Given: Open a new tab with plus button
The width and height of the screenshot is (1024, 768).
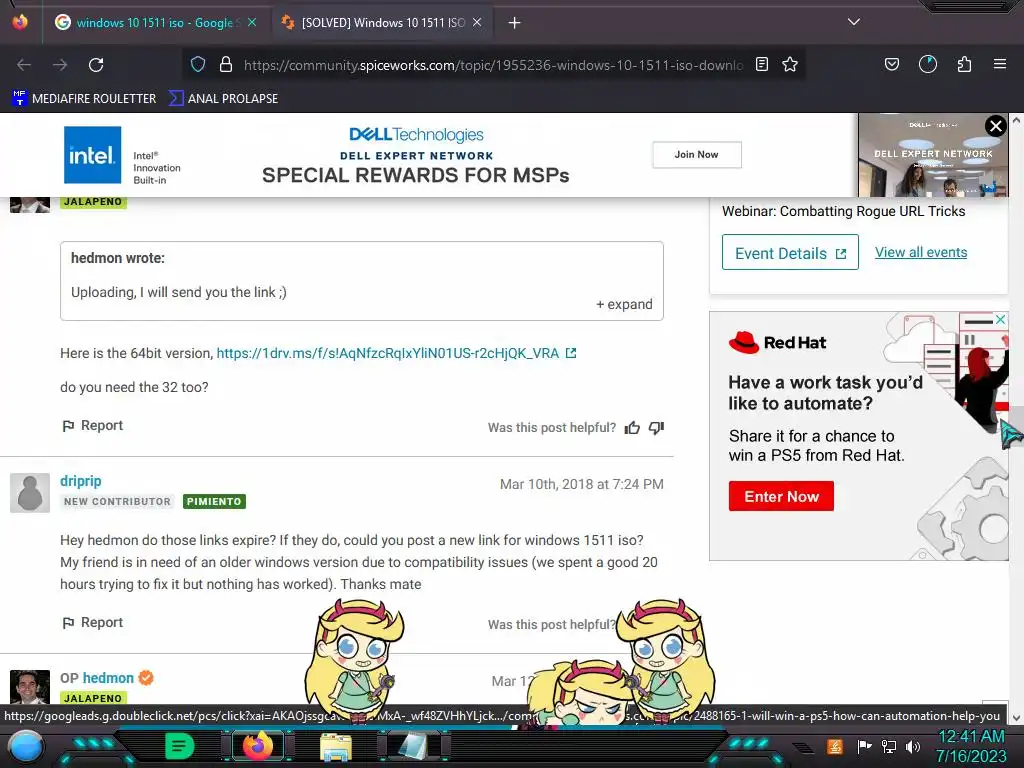Looking at the screenshot, I should [515, 23].
